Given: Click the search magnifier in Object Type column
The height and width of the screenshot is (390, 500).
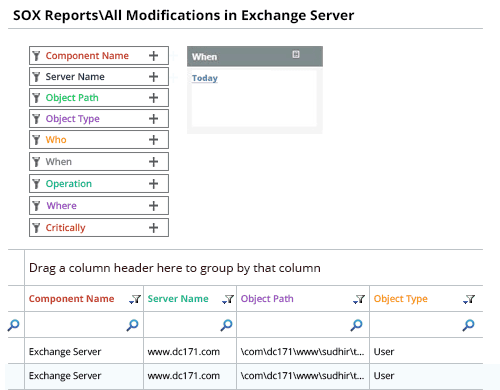Looking at the screenshot, I should point(468,325).
